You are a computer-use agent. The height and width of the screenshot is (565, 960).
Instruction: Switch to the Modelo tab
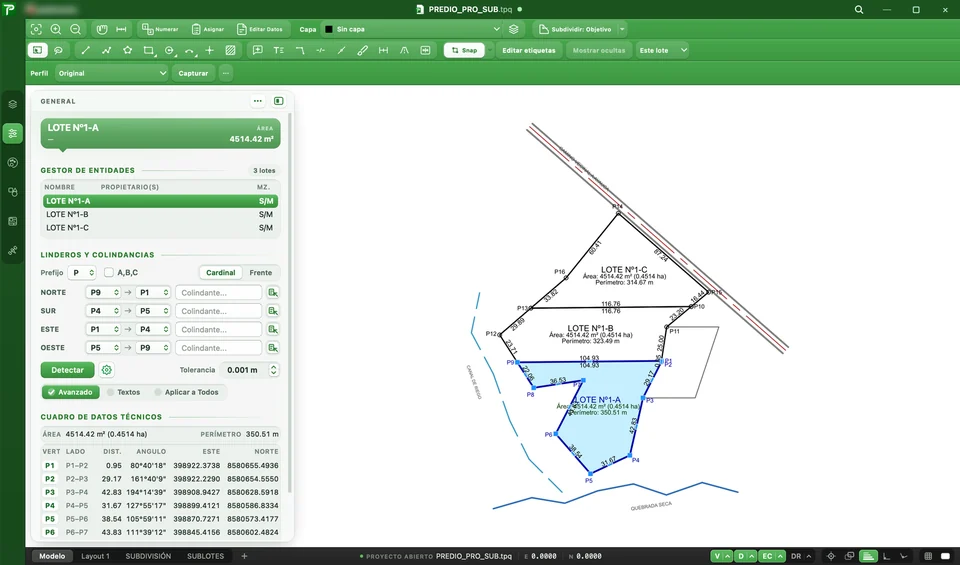pyautogui.click(x=52, y=556)
